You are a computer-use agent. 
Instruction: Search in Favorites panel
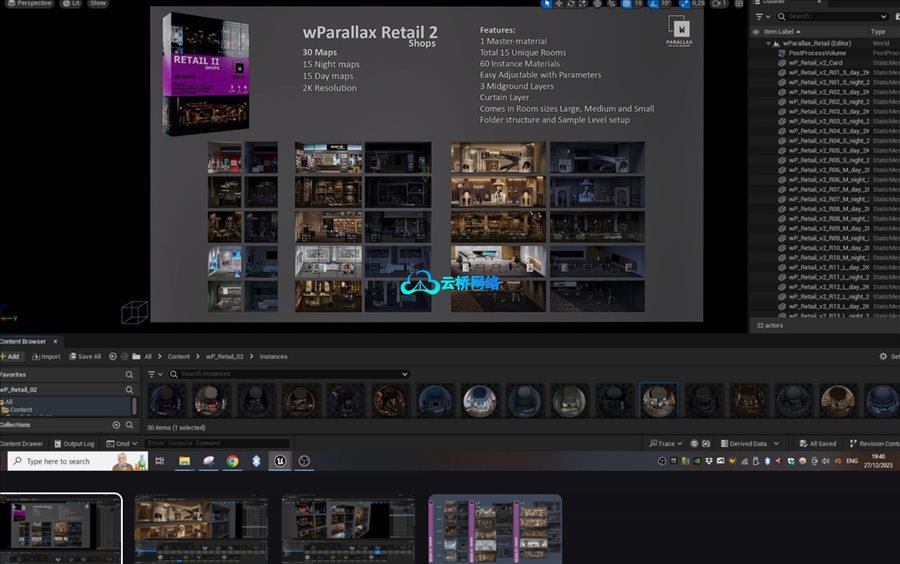point(129,375)
